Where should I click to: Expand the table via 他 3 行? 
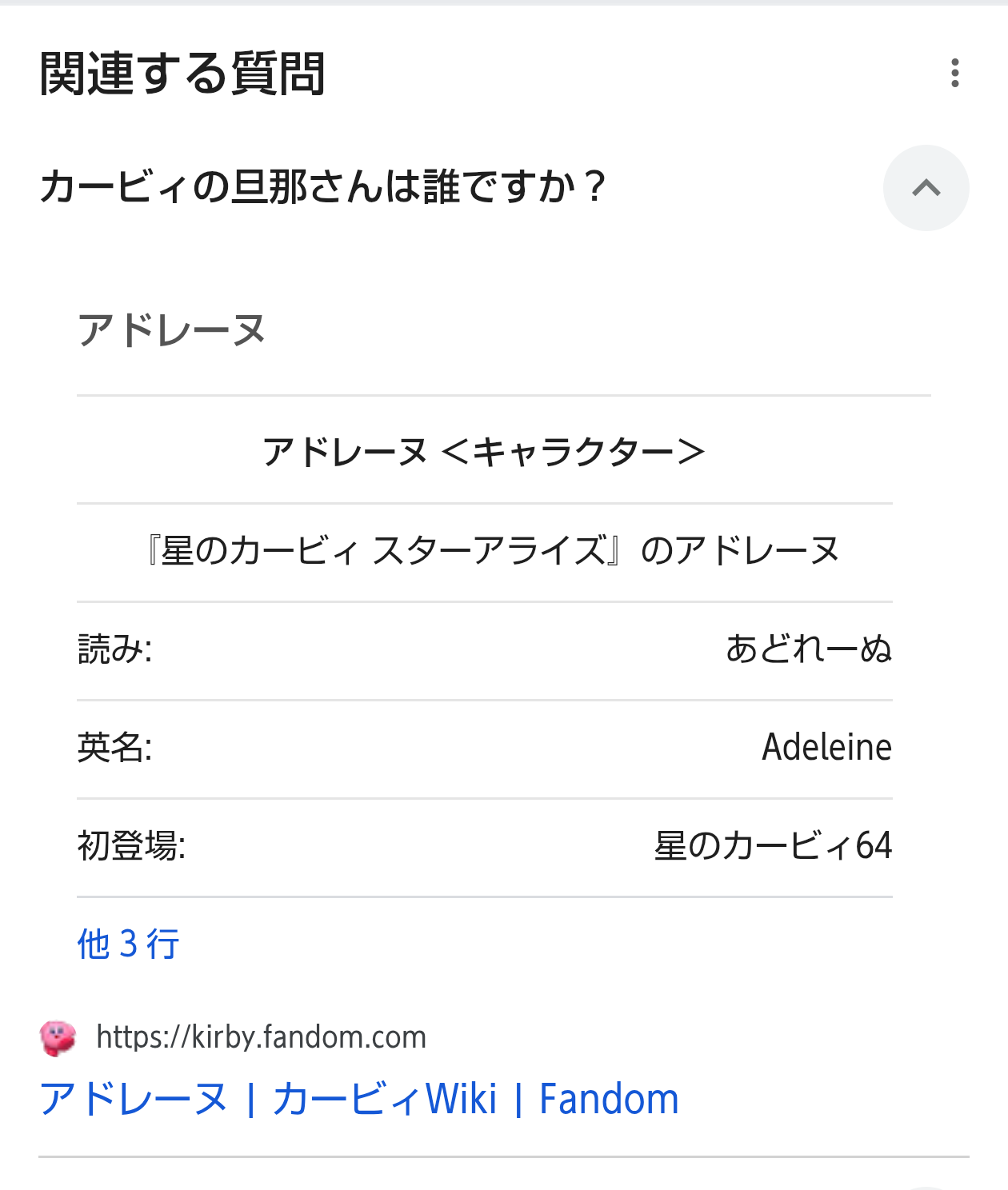128,944
